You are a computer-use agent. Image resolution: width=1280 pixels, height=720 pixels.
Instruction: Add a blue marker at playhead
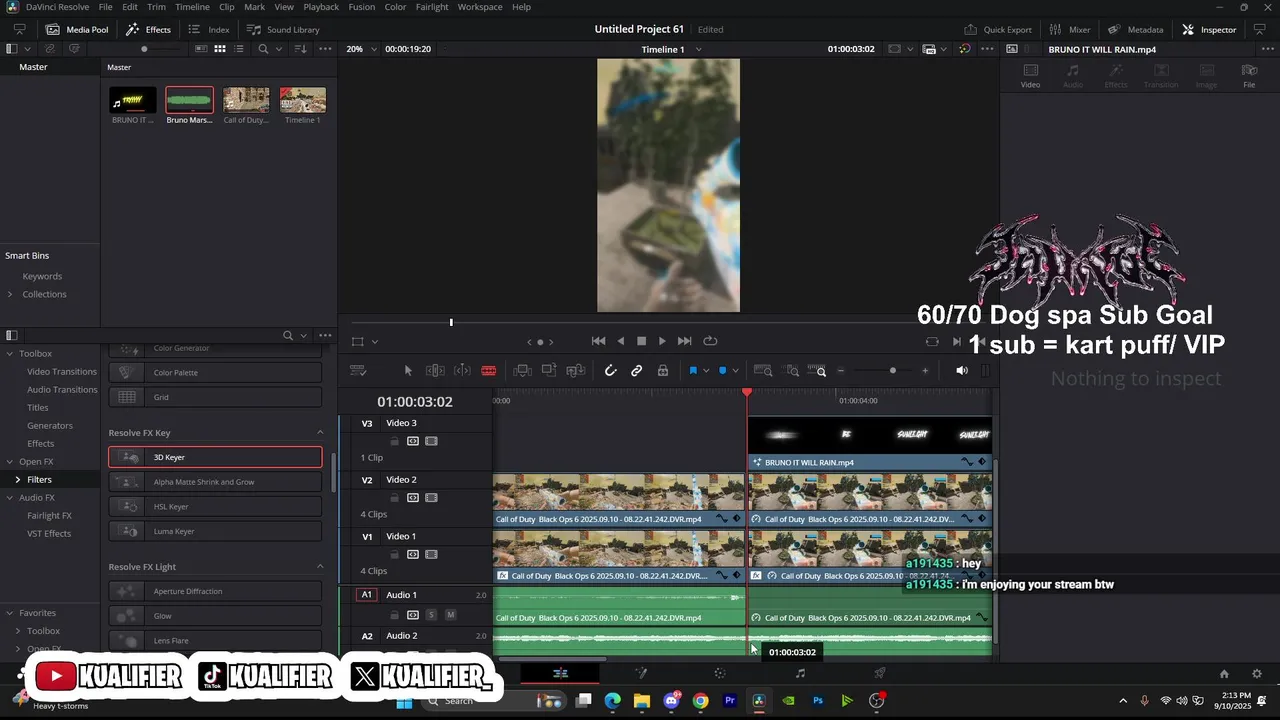(722, 371)
